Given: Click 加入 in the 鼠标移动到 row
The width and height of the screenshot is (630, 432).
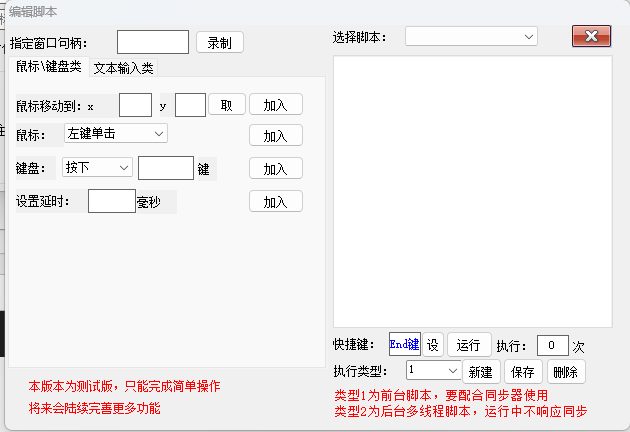Looking at the screenshot, I should point(275,105).
